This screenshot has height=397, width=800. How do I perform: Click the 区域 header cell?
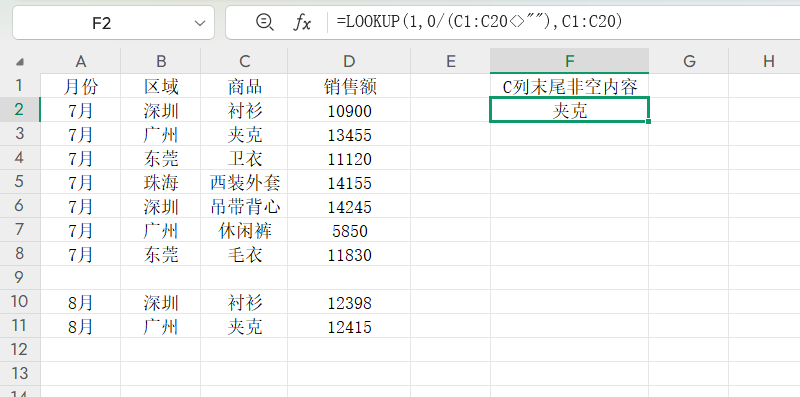[x=161, y=86]
